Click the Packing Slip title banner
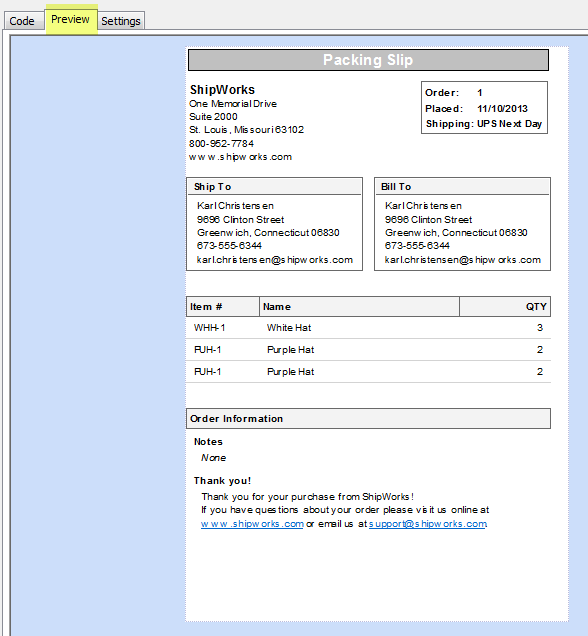Screen dimensions: 588x636 coord(368,60)
